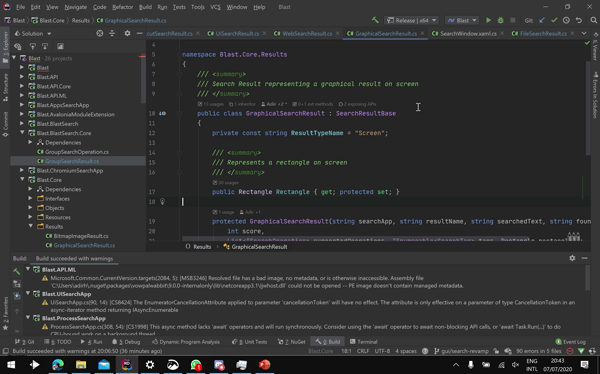
Task: Click the gui/search-revamp git branch widget
Action: coord(461,351)
